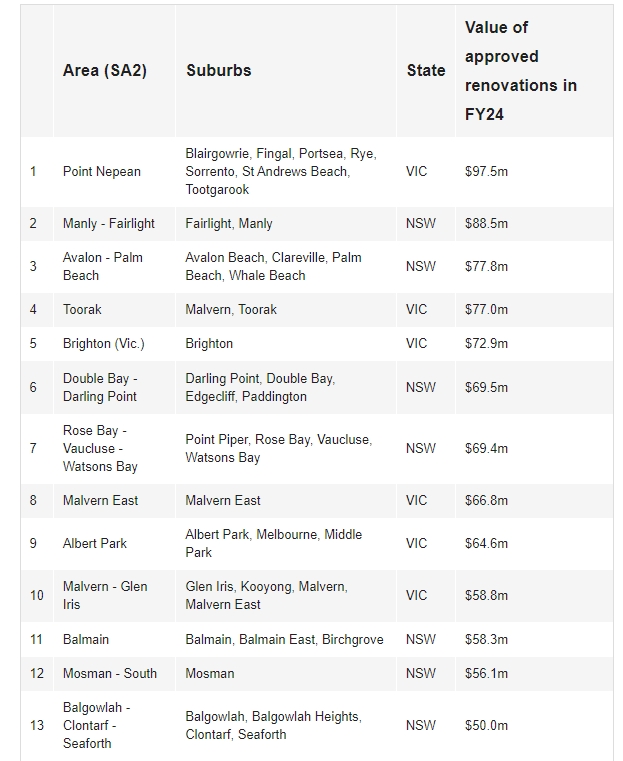Click the St Andrews Beach suburb
This screenshot has height=761, width=623.
pos(301,172)
